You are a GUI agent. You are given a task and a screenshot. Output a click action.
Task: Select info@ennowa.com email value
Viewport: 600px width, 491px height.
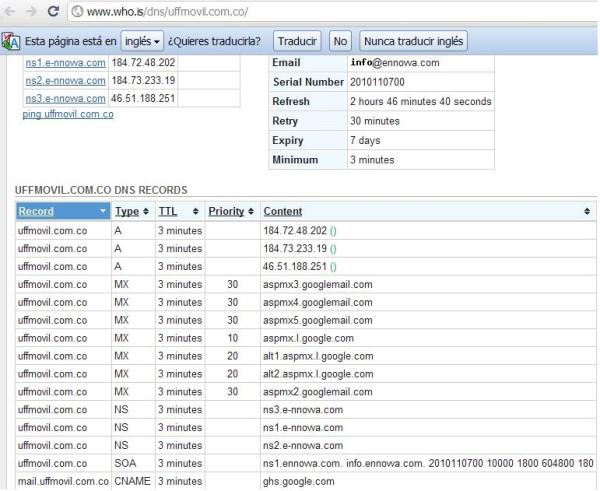(x=395, y=63)
